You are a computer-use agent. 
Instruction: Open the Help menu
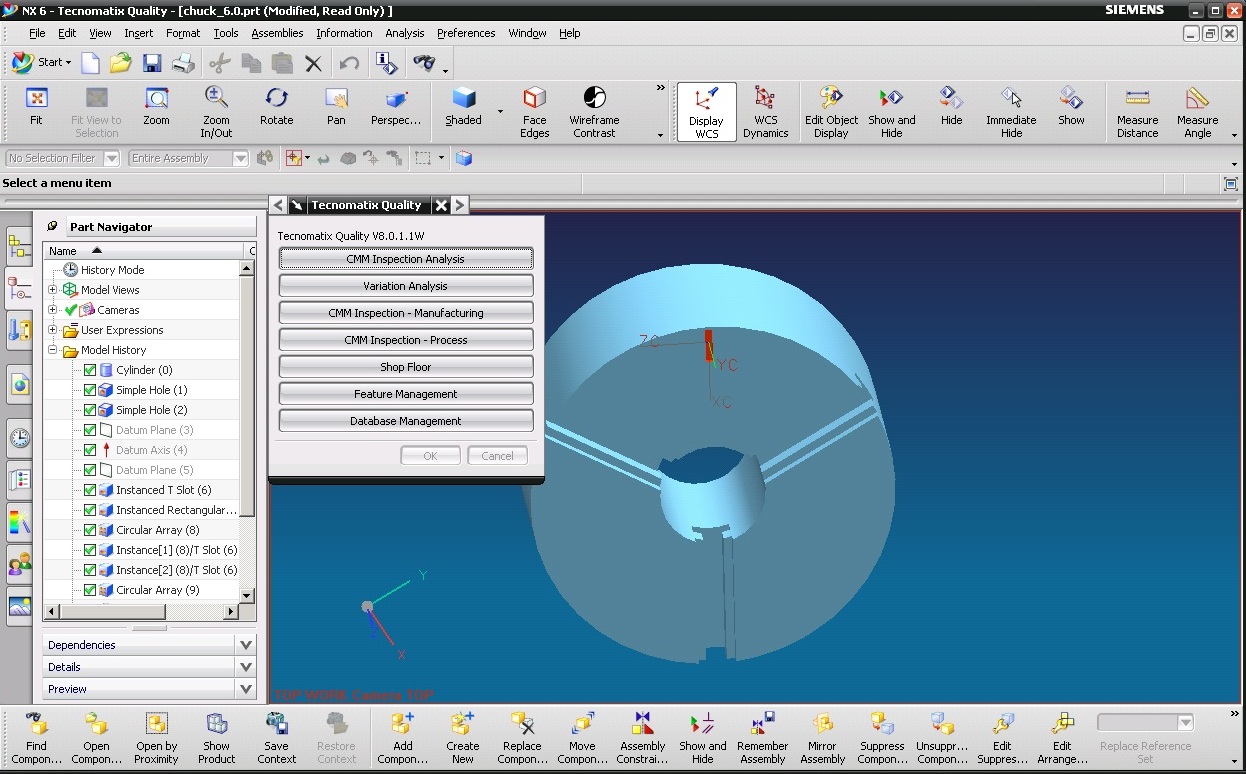pos(569,33)
